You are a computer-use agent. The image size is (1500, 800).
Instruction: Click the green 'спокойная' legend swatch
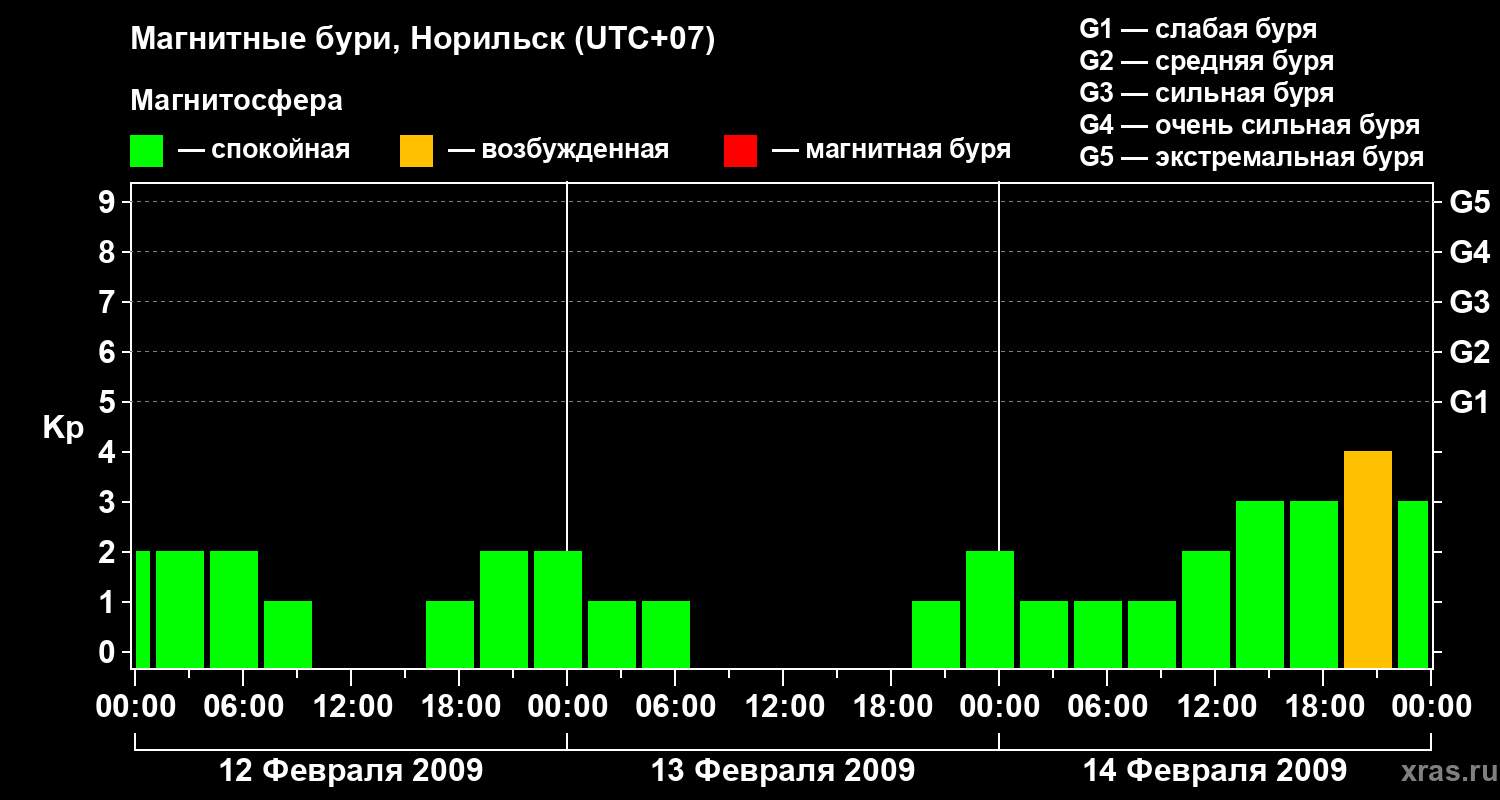pos(146,151)
